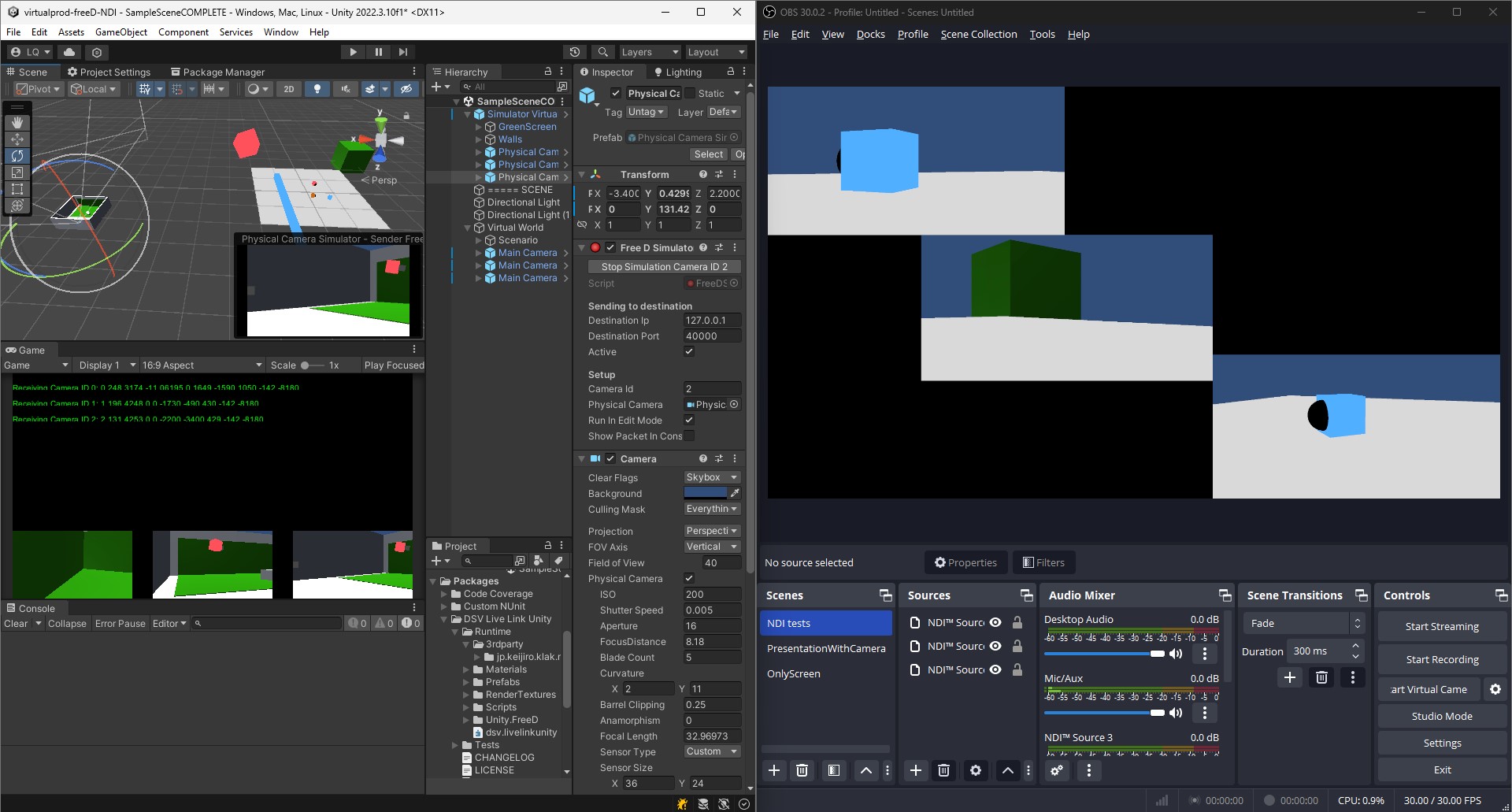Toggle the Active checkbox in Free D Simulator
Image resolution: width=1512 pixels, height=812 pixels.
689,352
